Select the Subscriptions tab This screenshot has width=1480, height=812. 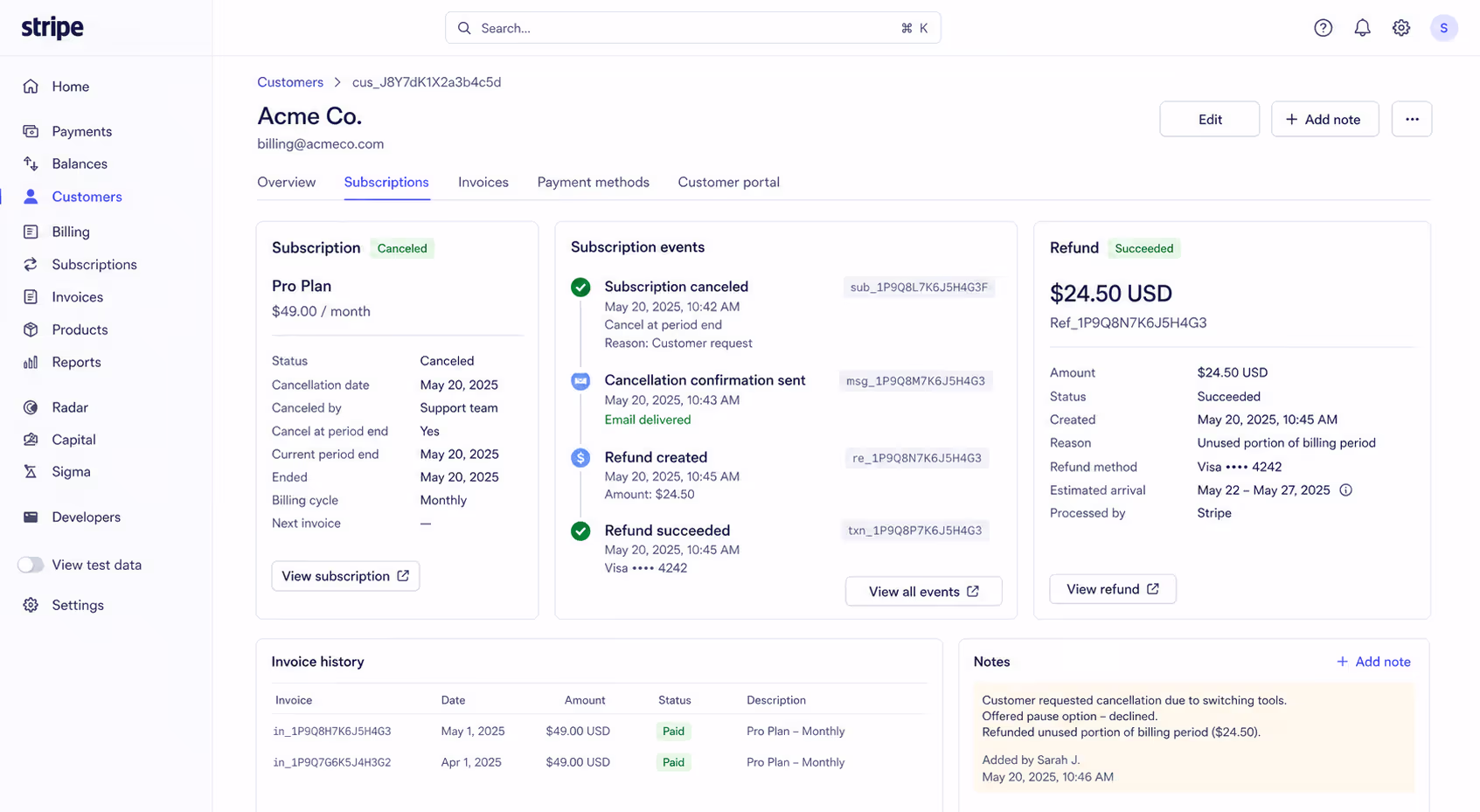tap(386, 182)
